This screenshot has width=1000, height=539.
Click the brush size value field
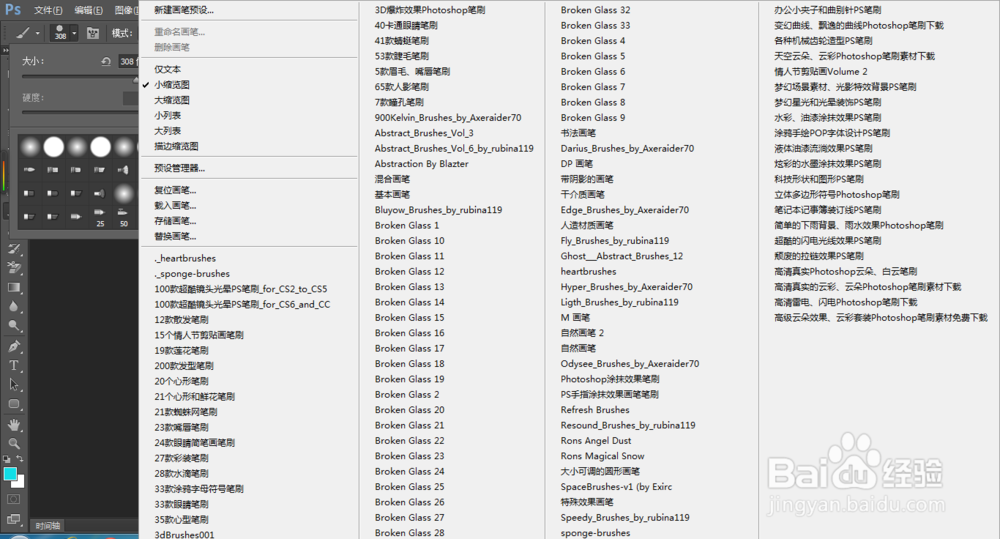click(128, 61)
